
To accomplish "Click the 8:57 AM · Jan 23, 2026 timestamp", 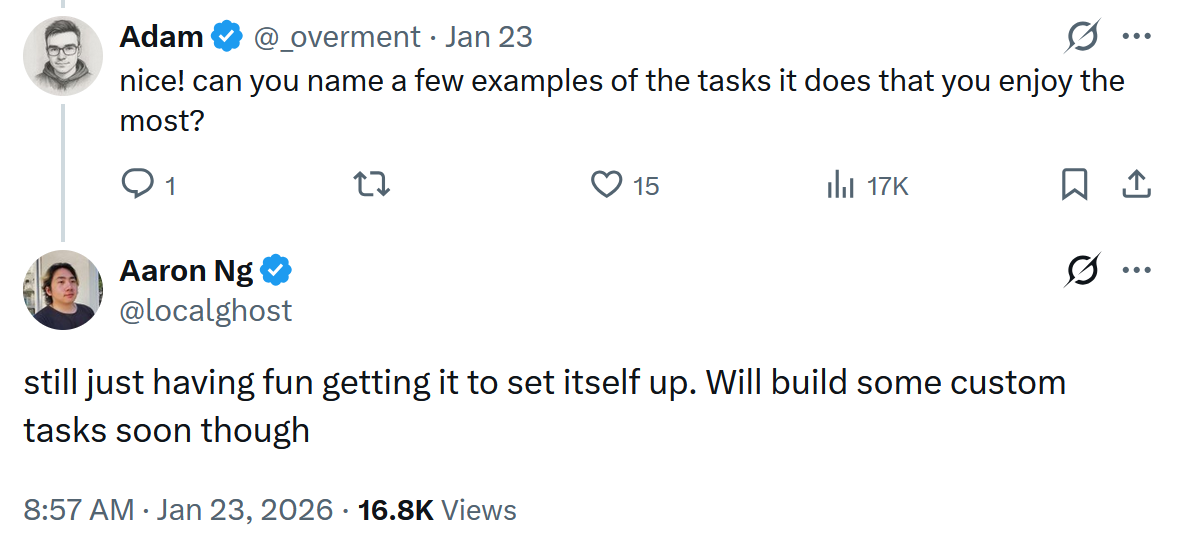I will [x=178, y=510].
